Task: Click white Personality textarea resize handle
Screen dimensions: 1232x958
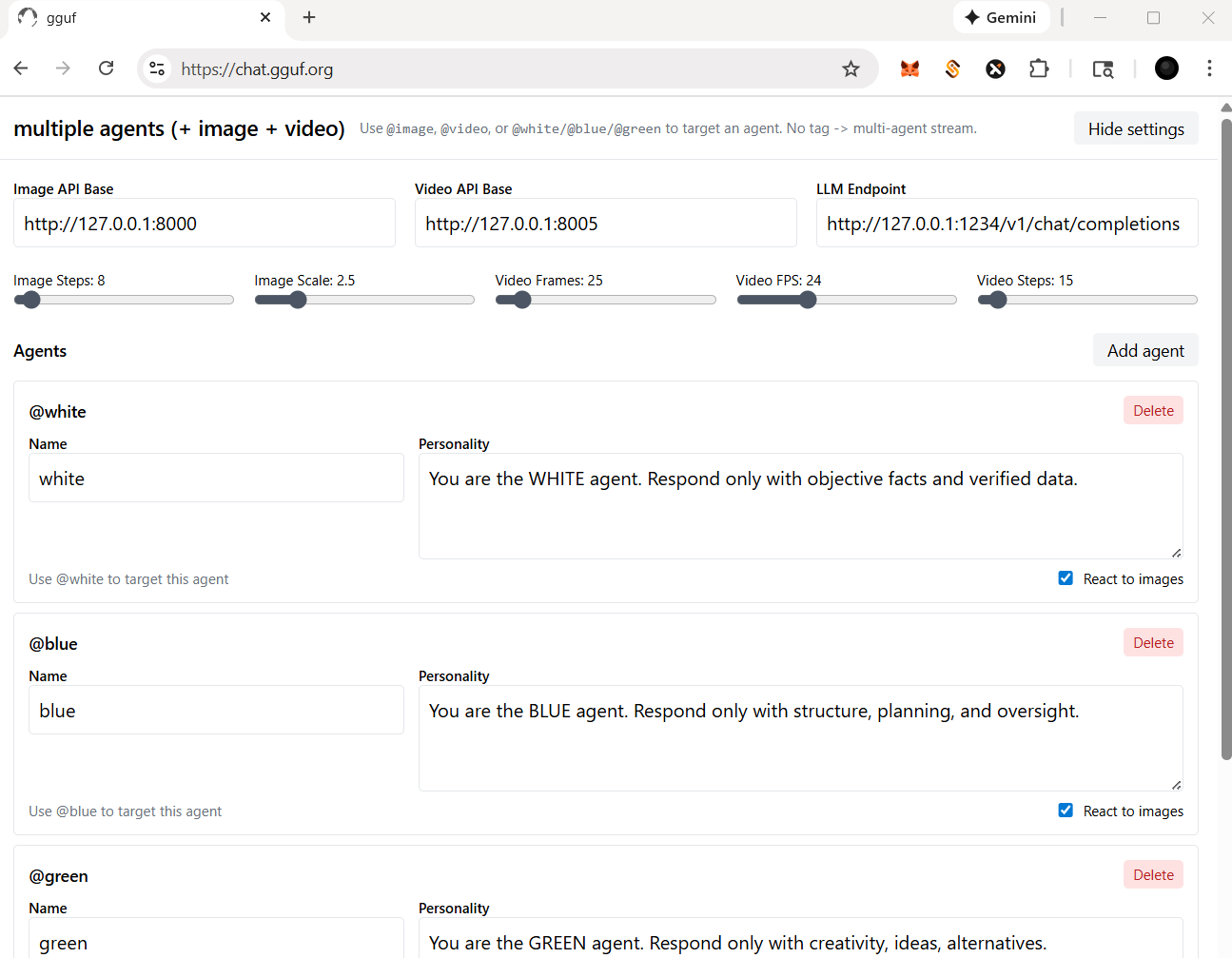Action: 1177,553
